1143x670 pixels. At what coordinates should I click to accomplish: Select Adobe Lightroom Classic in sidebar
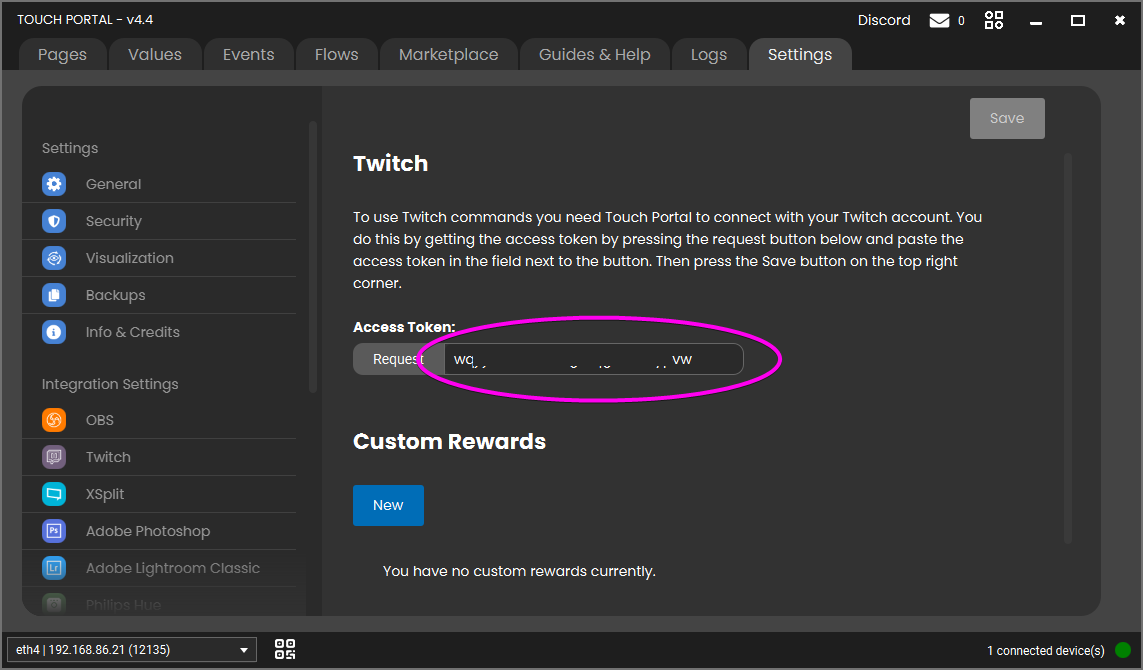coord(172,568)
